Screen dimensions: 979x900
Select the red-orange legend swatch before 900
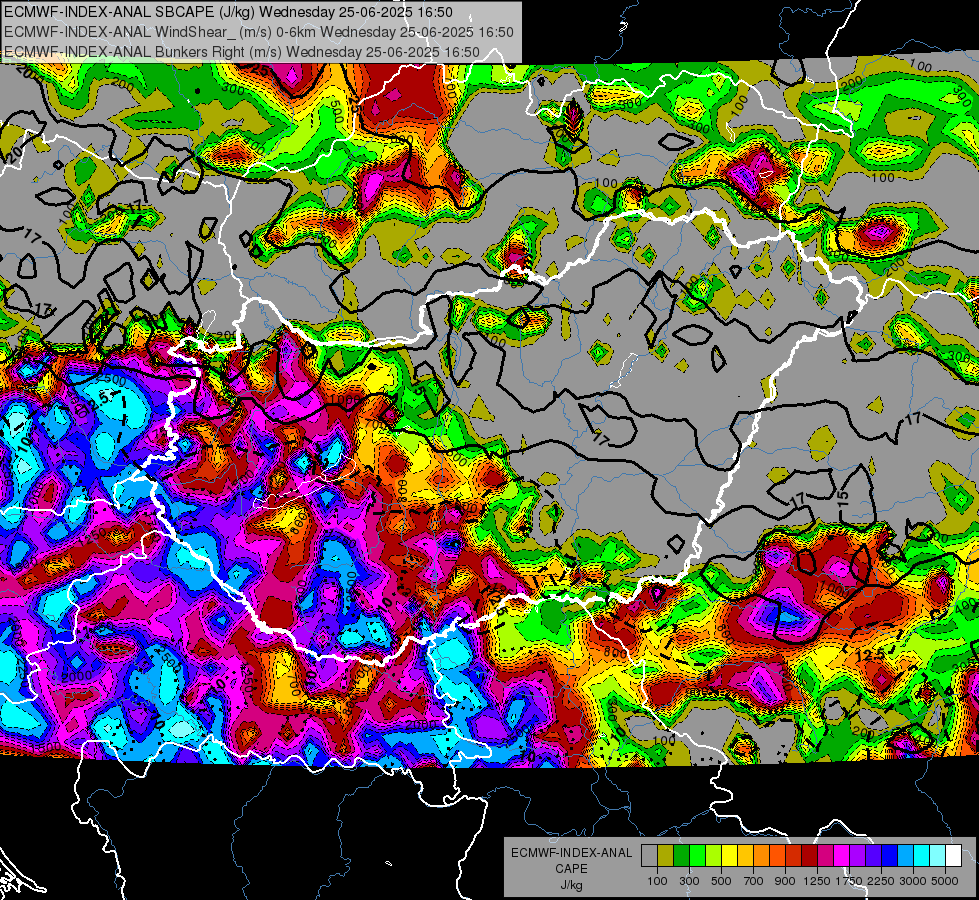(x=777, y=856)
